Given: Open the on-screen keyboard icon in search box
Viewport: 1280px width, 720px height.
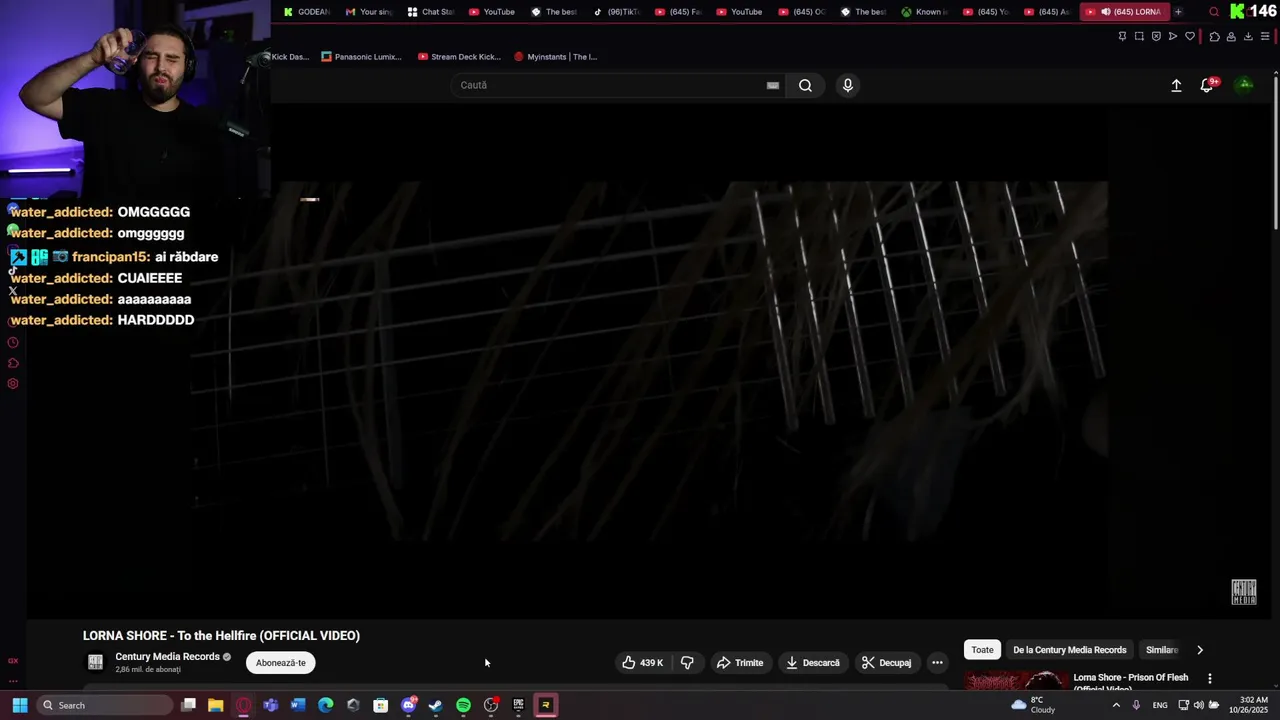Looking at the screenshot, I should click(x=773, y=85).
